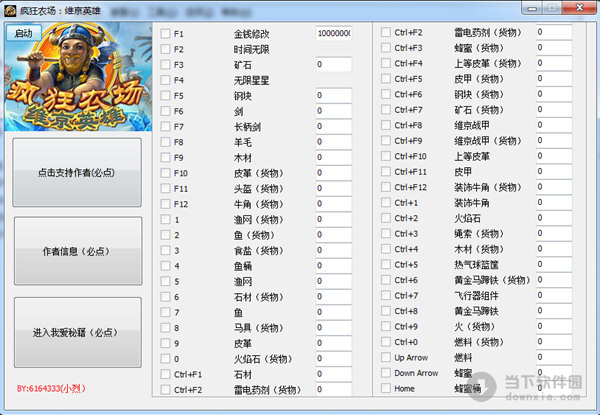Enable Ctrl+2 火焰石 checkbox

[x=386, y=218]
